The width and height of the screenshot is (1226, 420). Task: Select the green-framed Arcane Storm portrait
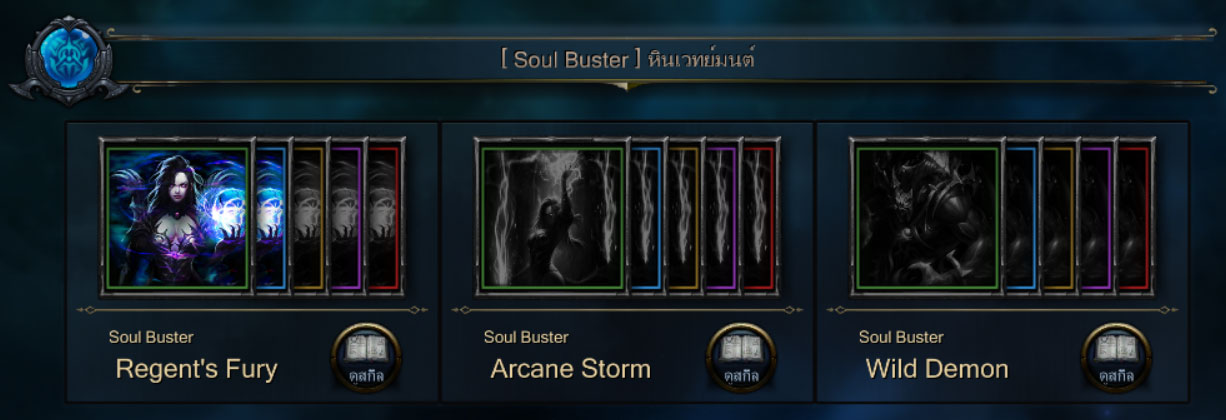point(553,219)
